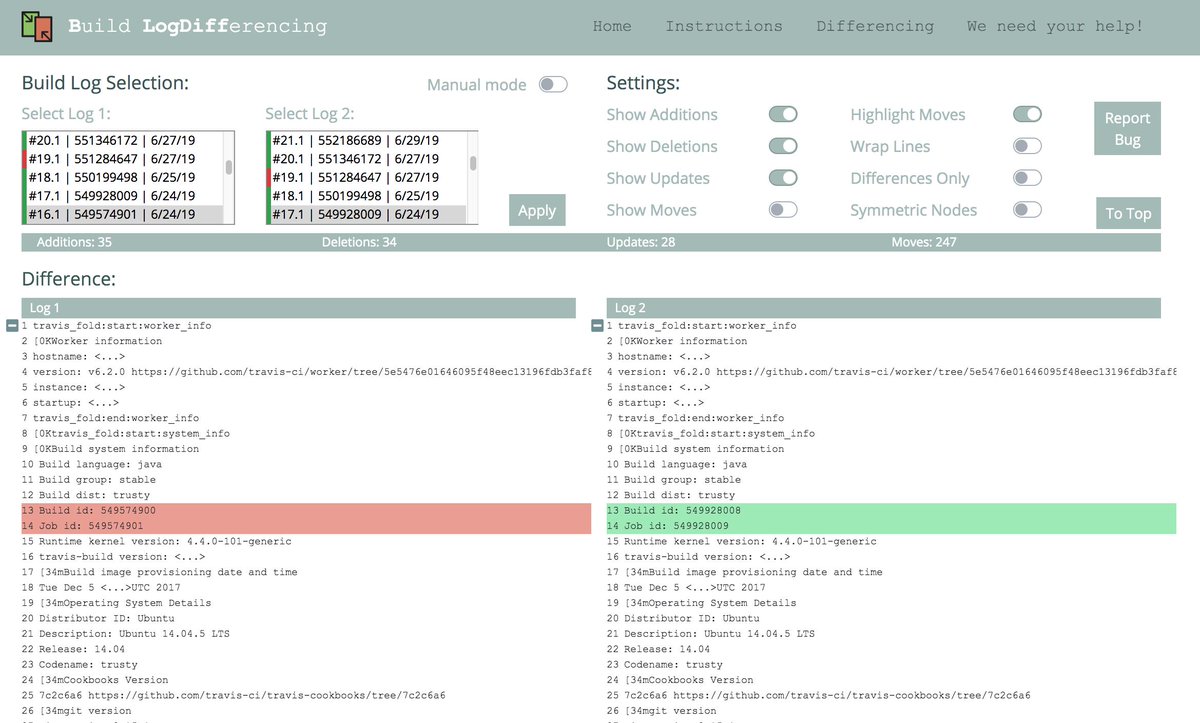Screen dimensions: 1200x723
Task: Select build #18.1 in Log 1 list
Action: 124,177
